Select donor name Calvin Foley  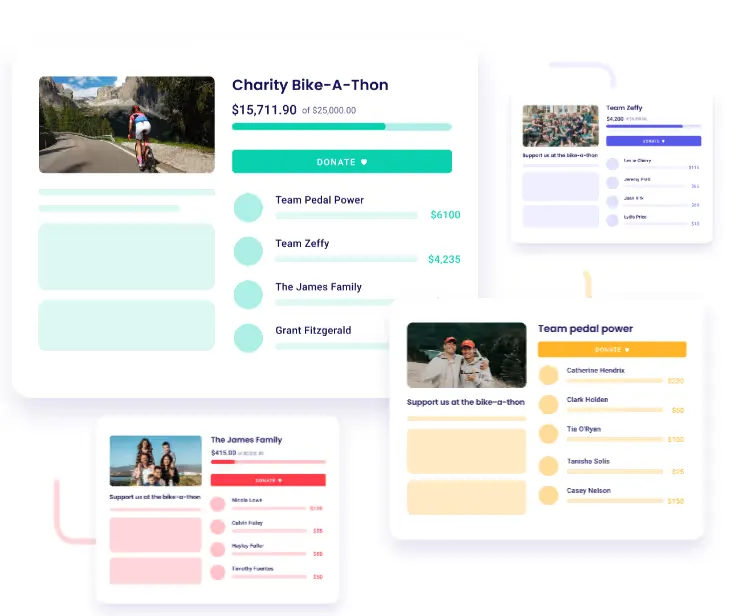[x=247, y=523]
